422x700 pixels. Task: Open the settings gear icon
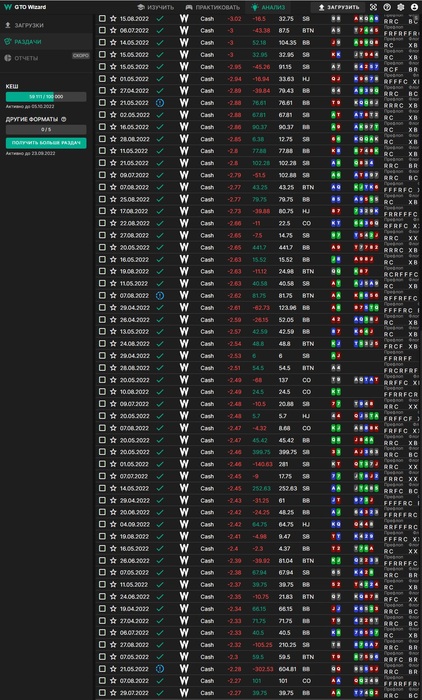pyautogui.click(x=401, y=7)
